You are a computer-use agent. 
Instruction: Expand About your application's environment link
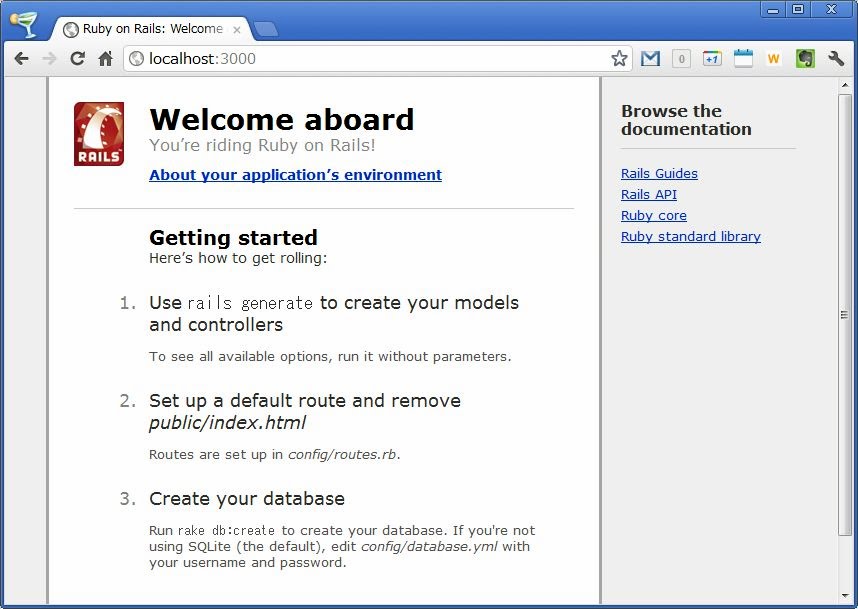coord(295,175)
